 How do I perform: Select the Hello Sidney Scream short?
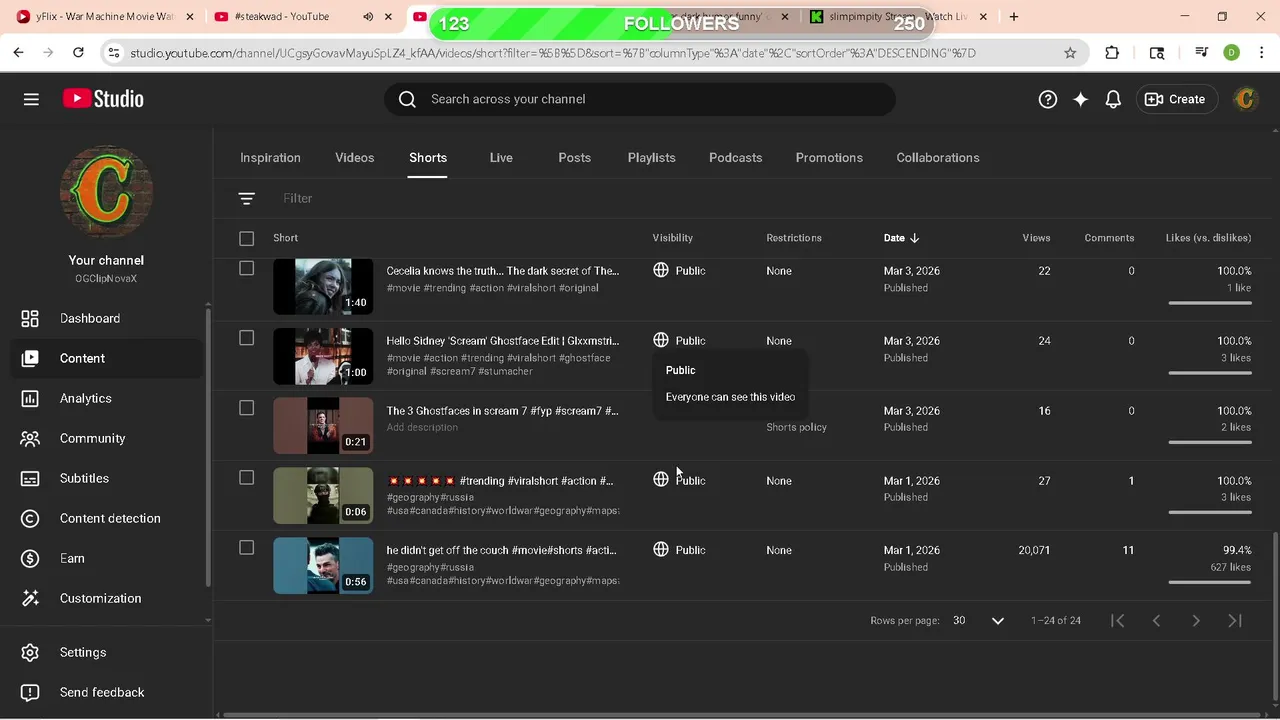point(247,338)
